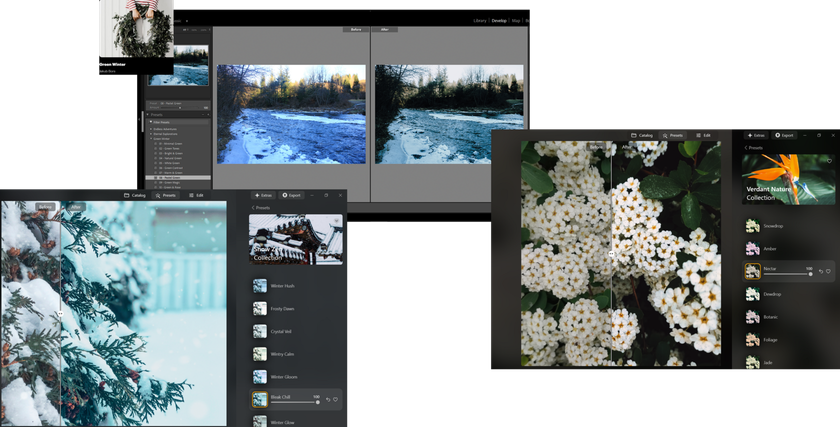Open the Filter Presets dropdown in Lightroom
Screen dimensions: 840x427
click(x=178, y=122)
